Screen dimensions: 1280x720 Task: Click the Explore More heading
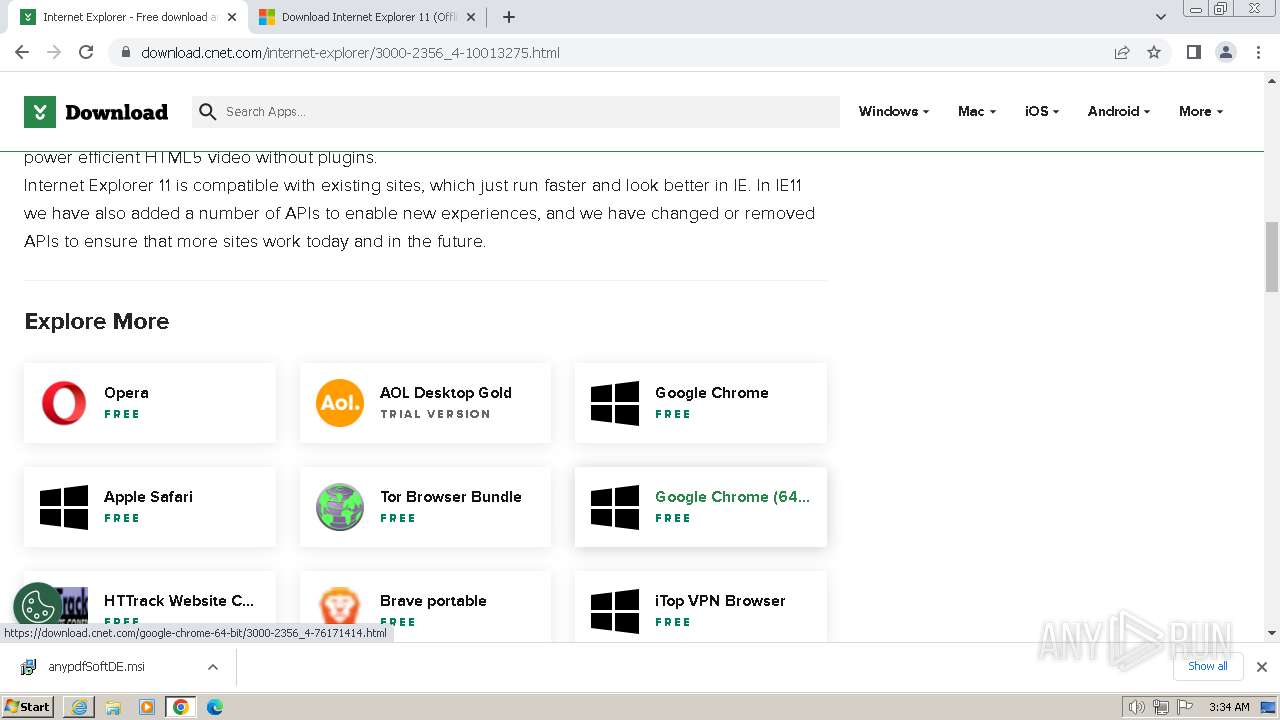(x=97, y=321)
